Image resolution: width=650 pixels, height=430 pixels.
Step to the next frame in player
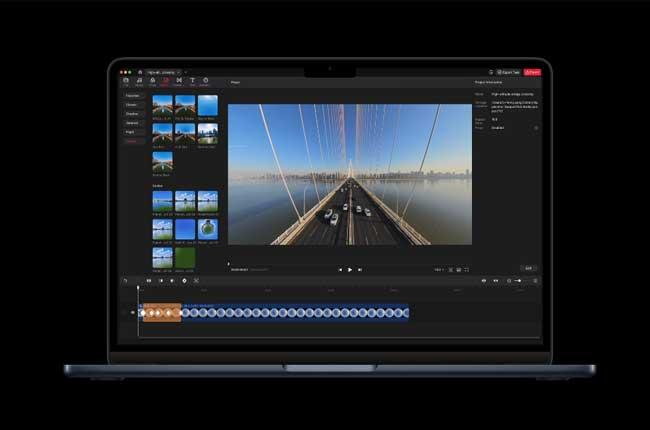tap(361, 269)
